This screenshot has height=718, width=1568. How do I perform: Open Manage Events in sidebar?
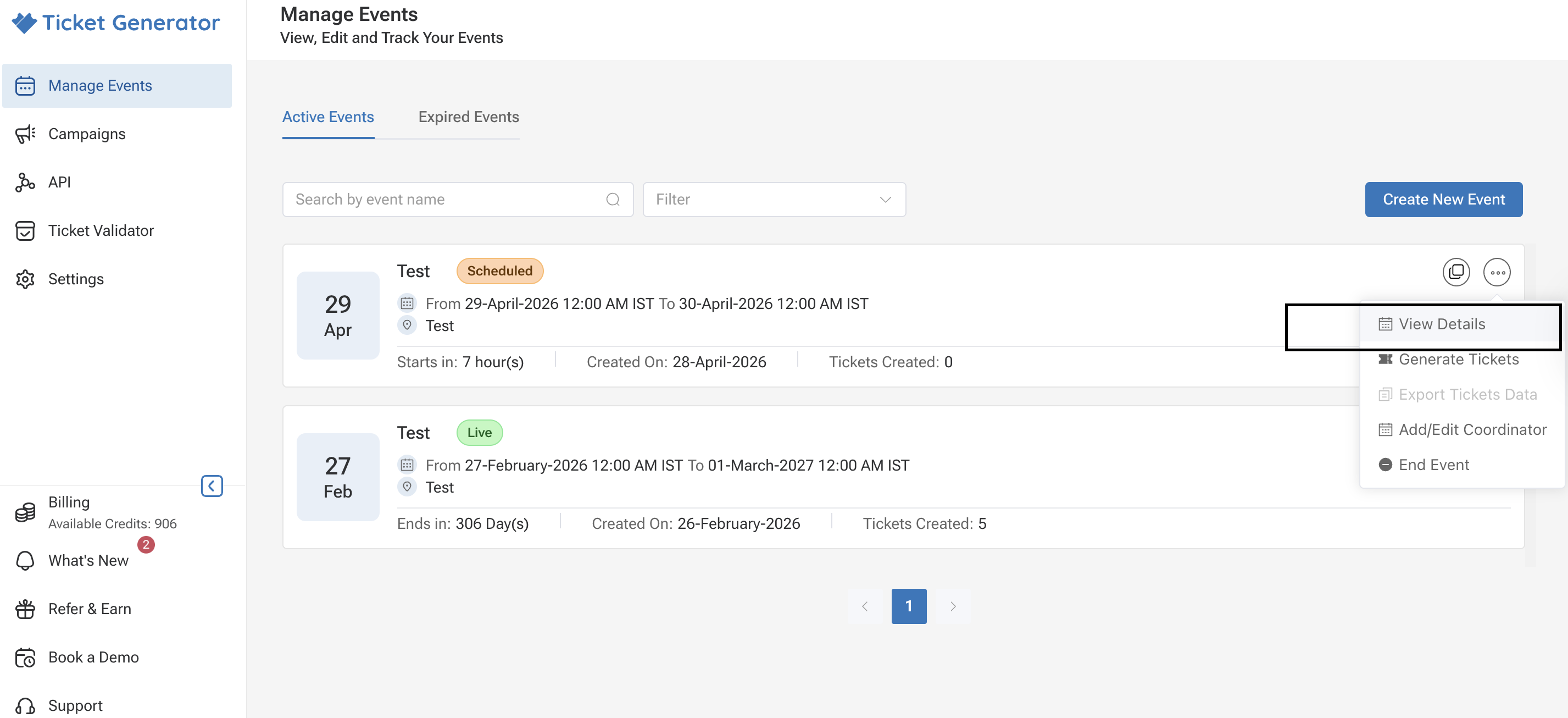(117, 85)
